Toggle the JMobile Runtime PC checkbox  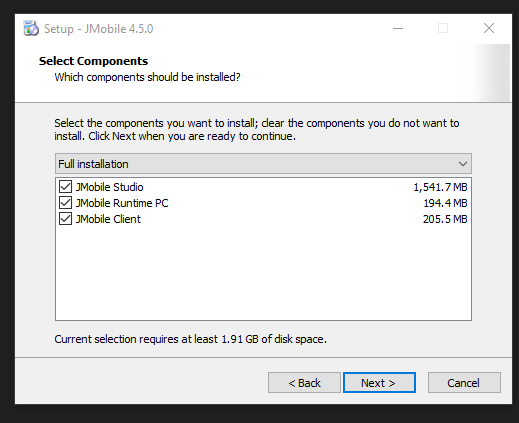[65, 203]
